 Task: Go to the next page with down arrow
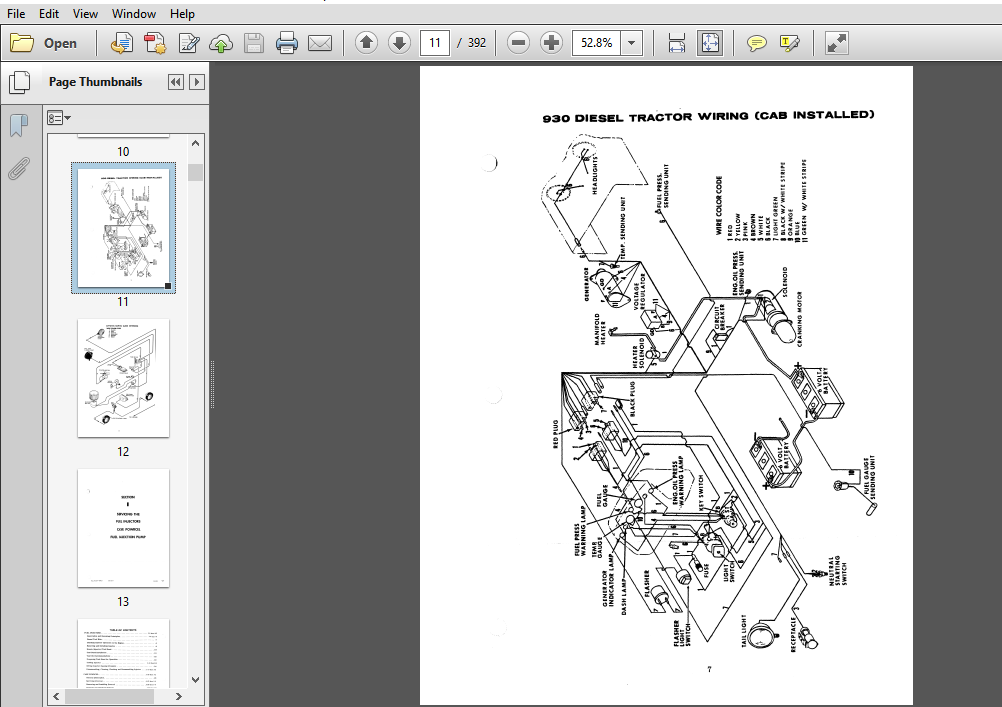pyautogui.click(x=399, y=43)
